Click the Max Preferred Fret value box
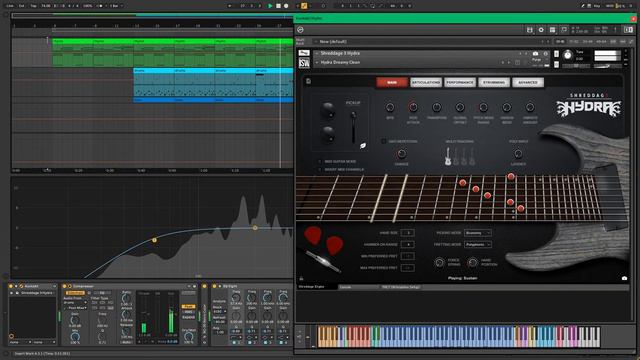This screenshot has width=640, height=360. [x=407, y=268]
